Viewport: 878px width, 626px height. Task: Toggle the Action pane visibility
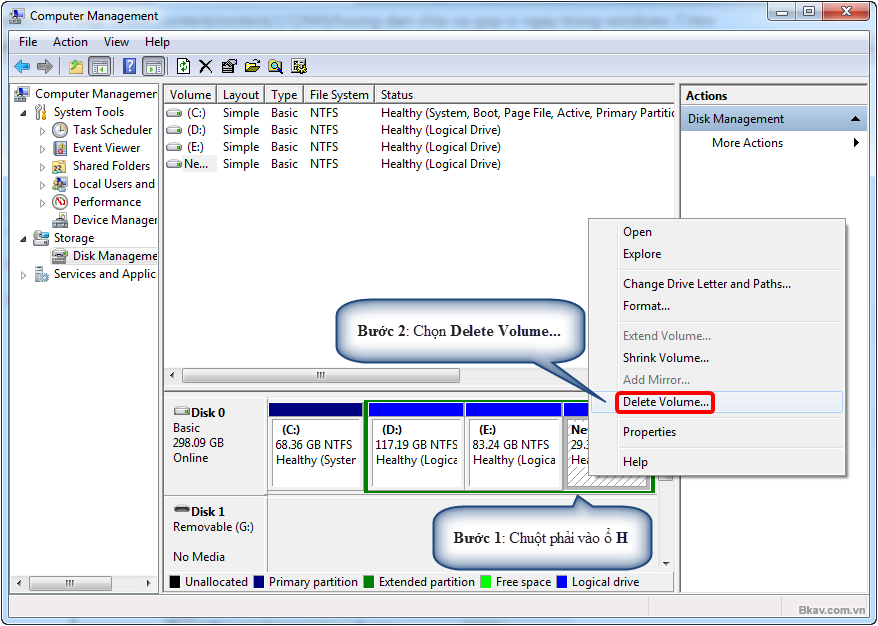coord(154,66)
